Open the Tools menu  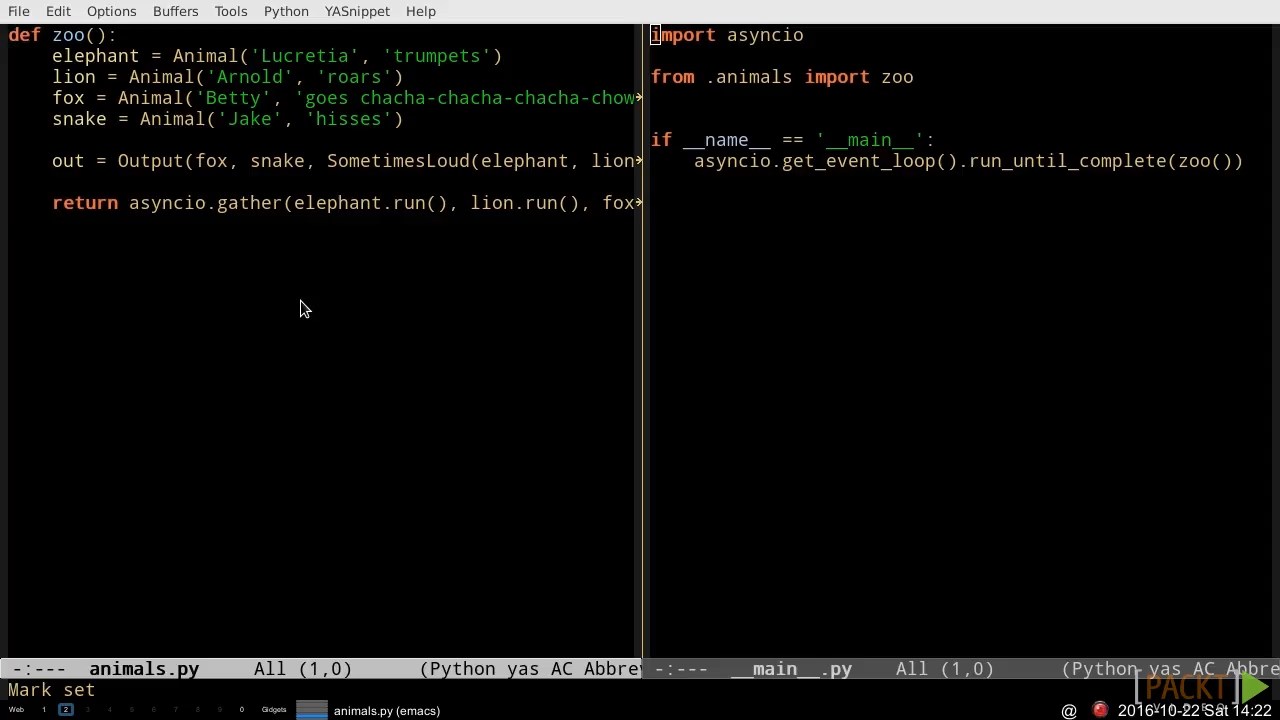point(230,11)
